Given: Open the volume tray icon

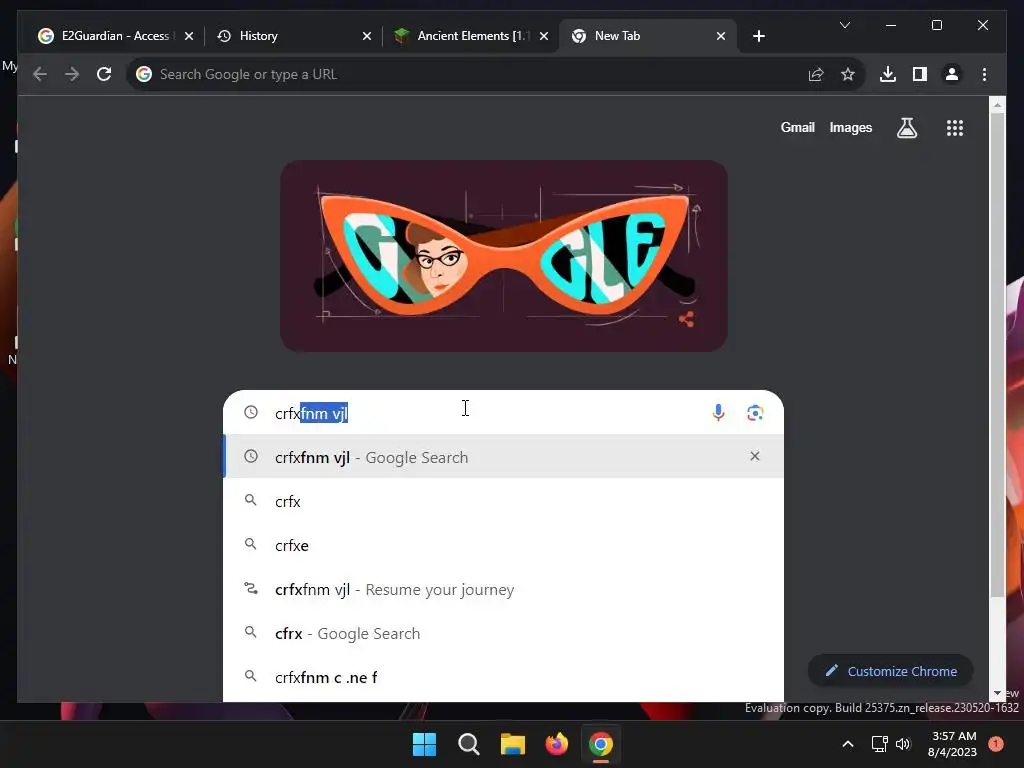Looking at the screenshot, I should (x=903, y=744).
